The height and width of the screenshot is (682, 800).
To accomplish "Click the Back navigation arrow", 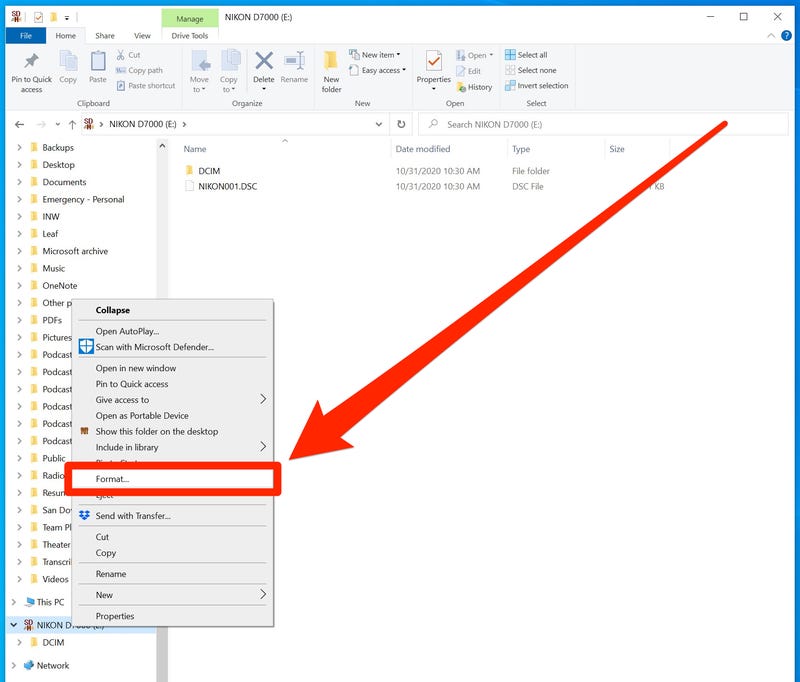I will tap(19, 124).
